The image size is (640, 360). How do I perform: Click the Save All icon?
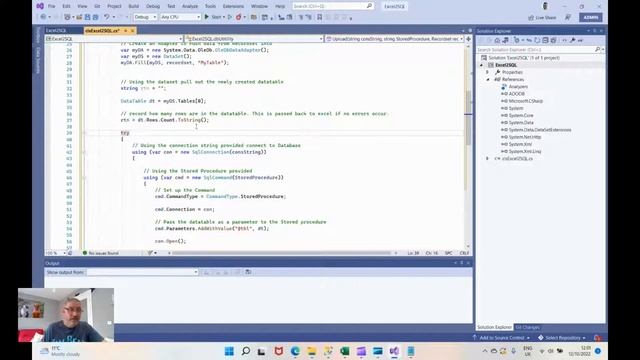[x=96, y=17]
